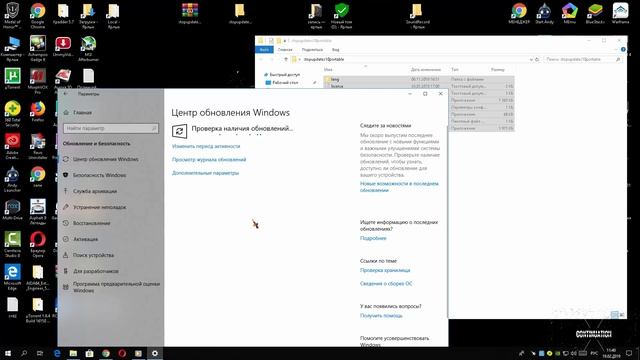Screen dimensions: 640x360
Task: Open the 'Сведения о сборке ОС' link
Action: [x=386, y=284]
